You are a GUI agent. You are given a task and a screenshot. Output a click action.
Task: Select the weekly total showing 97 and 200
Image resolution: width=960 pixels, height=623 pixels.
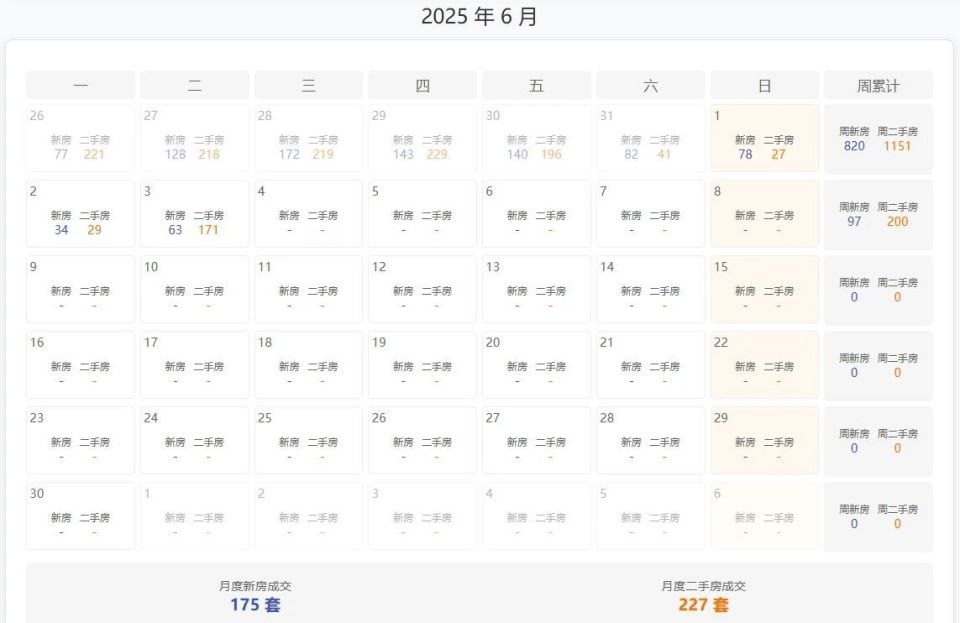[x=879, y=215]
